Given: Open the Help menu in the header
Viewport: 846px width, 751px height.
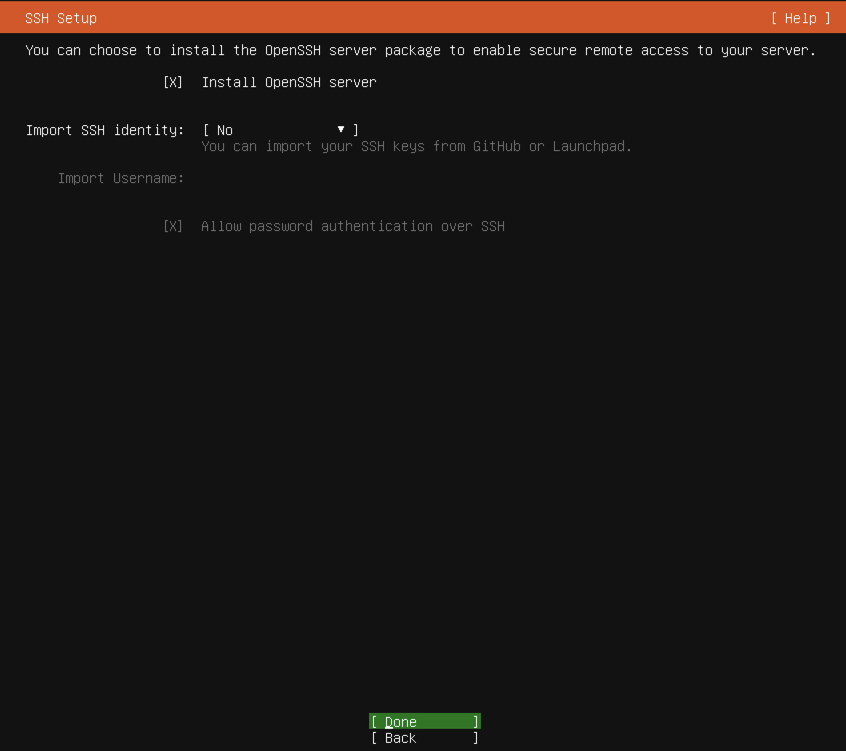Looking at the screenshot, I should point(801,18).
